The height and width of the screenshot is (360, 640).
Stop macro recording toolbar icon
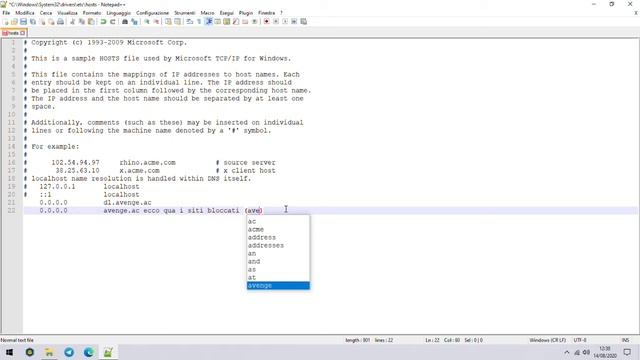coord(276,22)
